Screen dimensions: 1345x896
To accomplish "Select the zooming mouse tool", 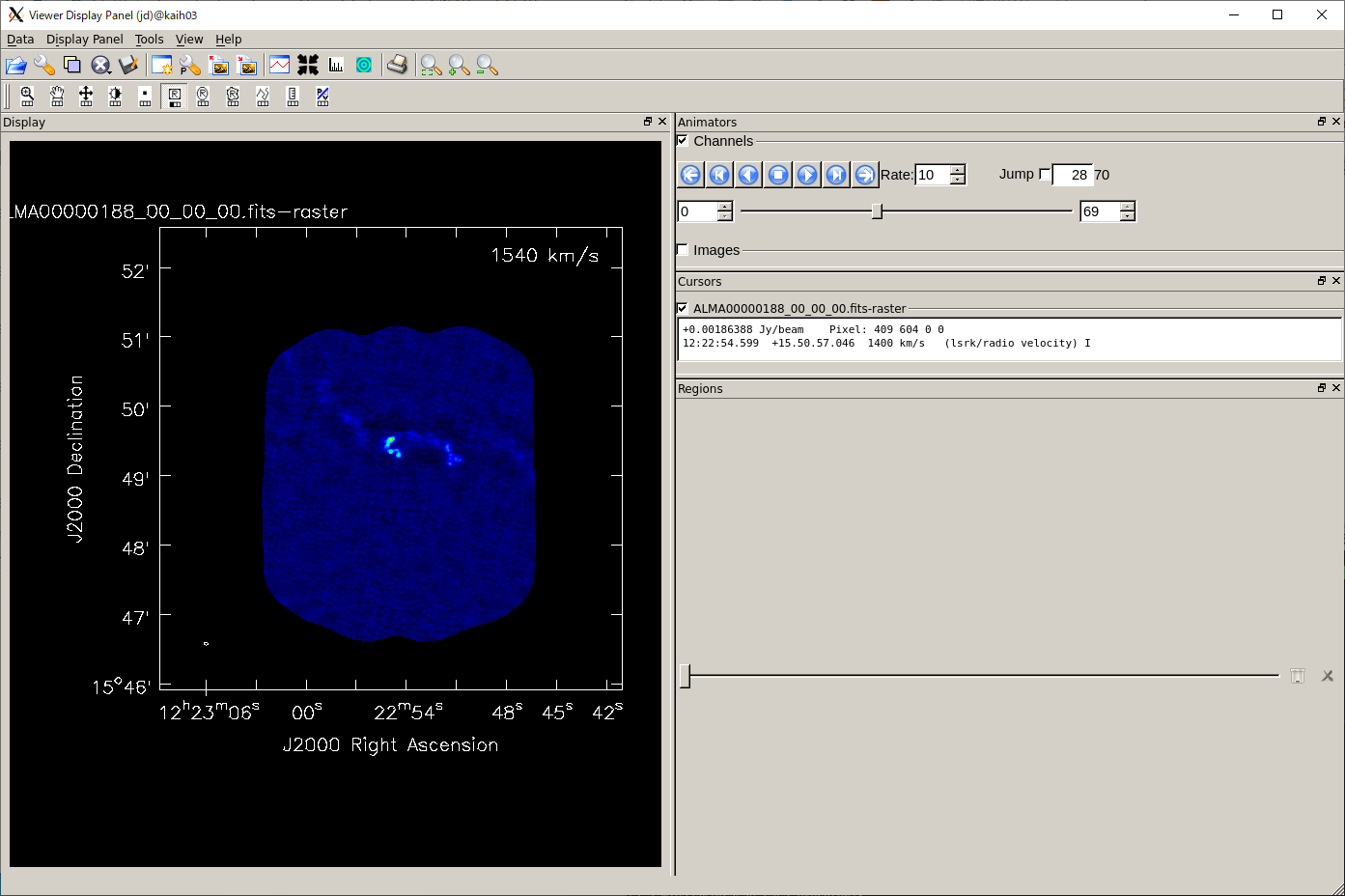I will click(x=27, y=96).
